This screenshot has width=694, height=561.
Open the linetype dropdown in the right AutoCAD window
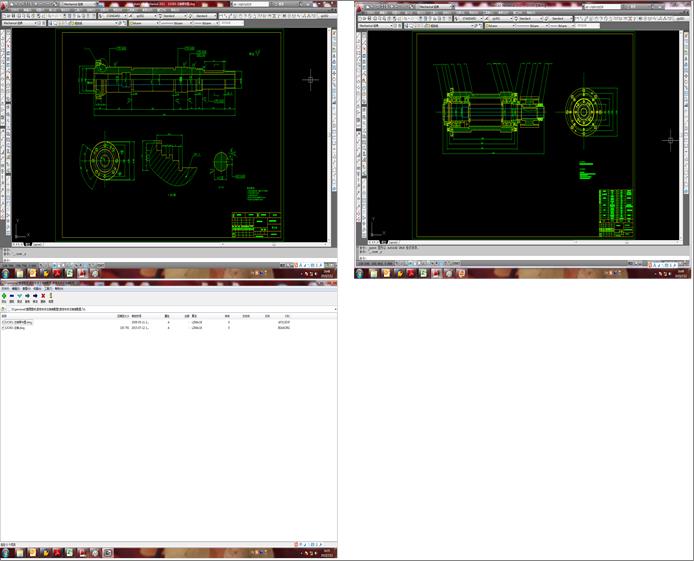pos(532,26)
